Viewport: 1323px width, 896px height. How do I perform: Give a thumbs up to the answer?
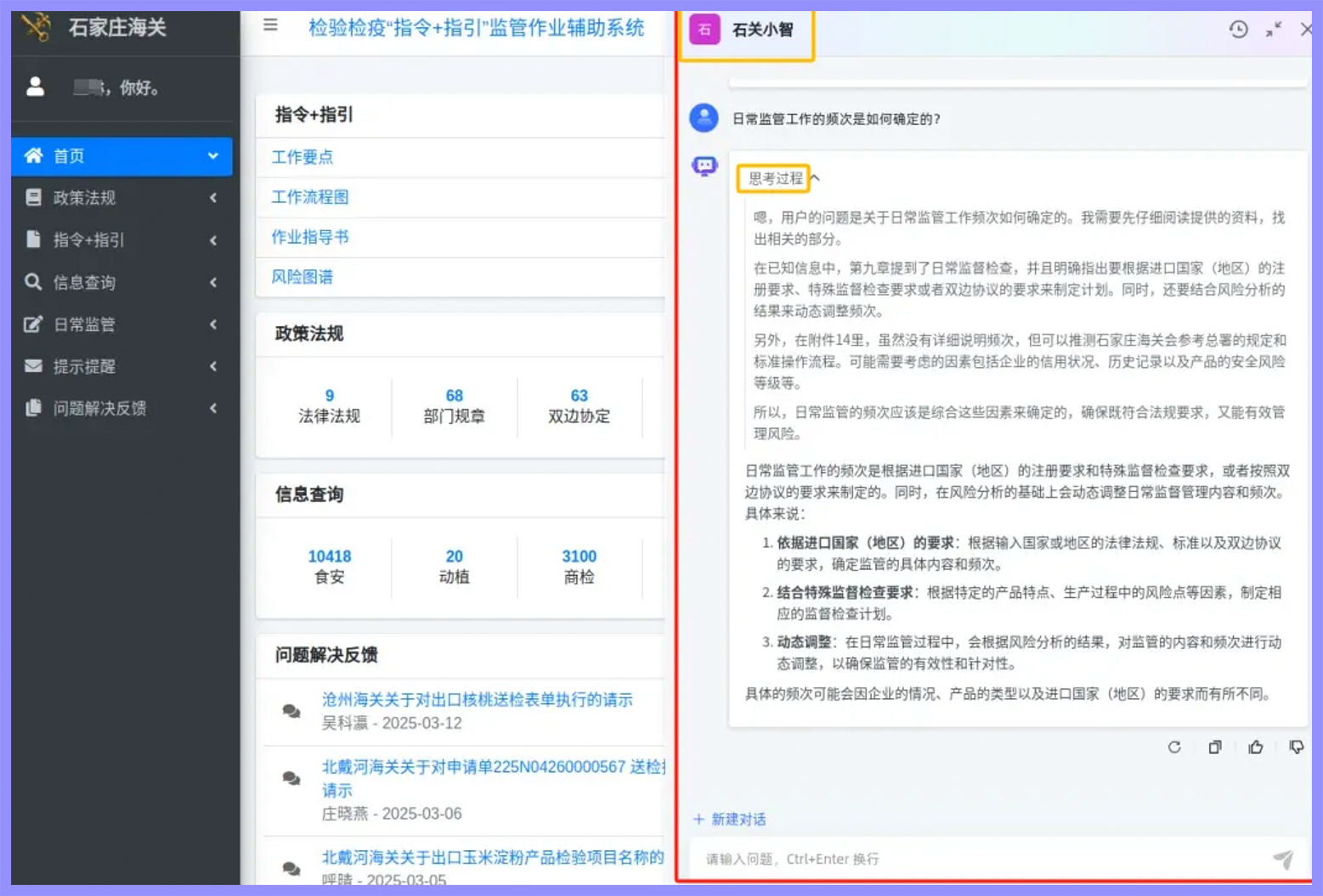pos(1256,748)
